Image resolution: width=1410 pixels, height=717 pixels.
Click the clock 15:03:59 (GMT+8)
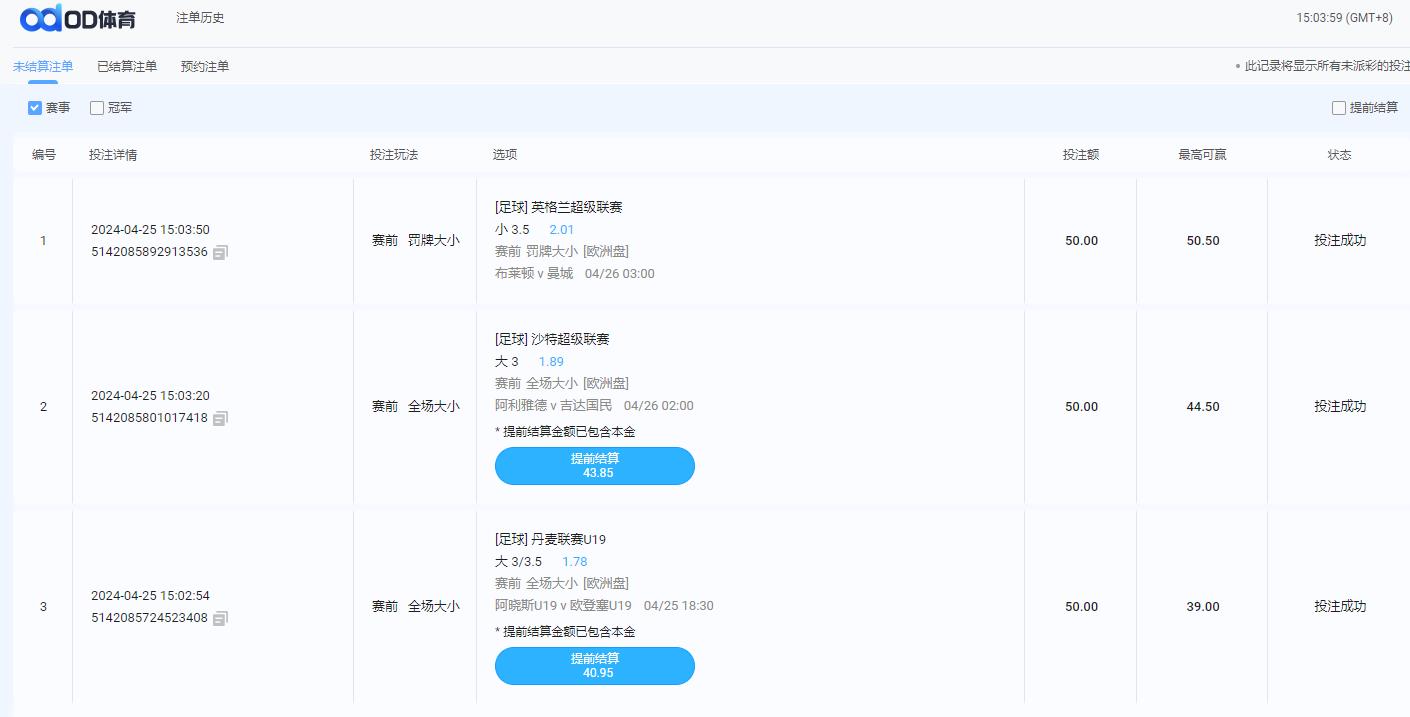tap(1344, 18)
